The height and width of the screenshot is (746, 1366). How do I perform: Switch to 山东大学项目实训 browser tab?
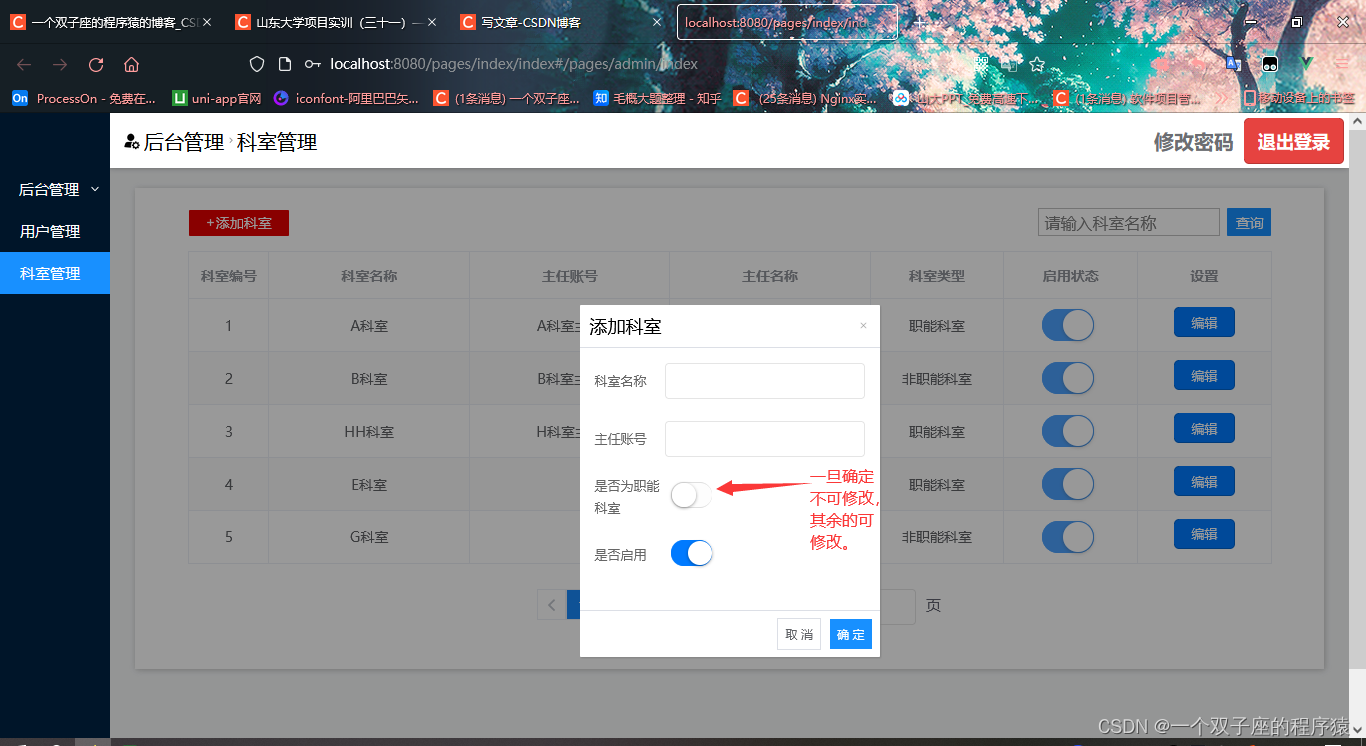[335, 22]
